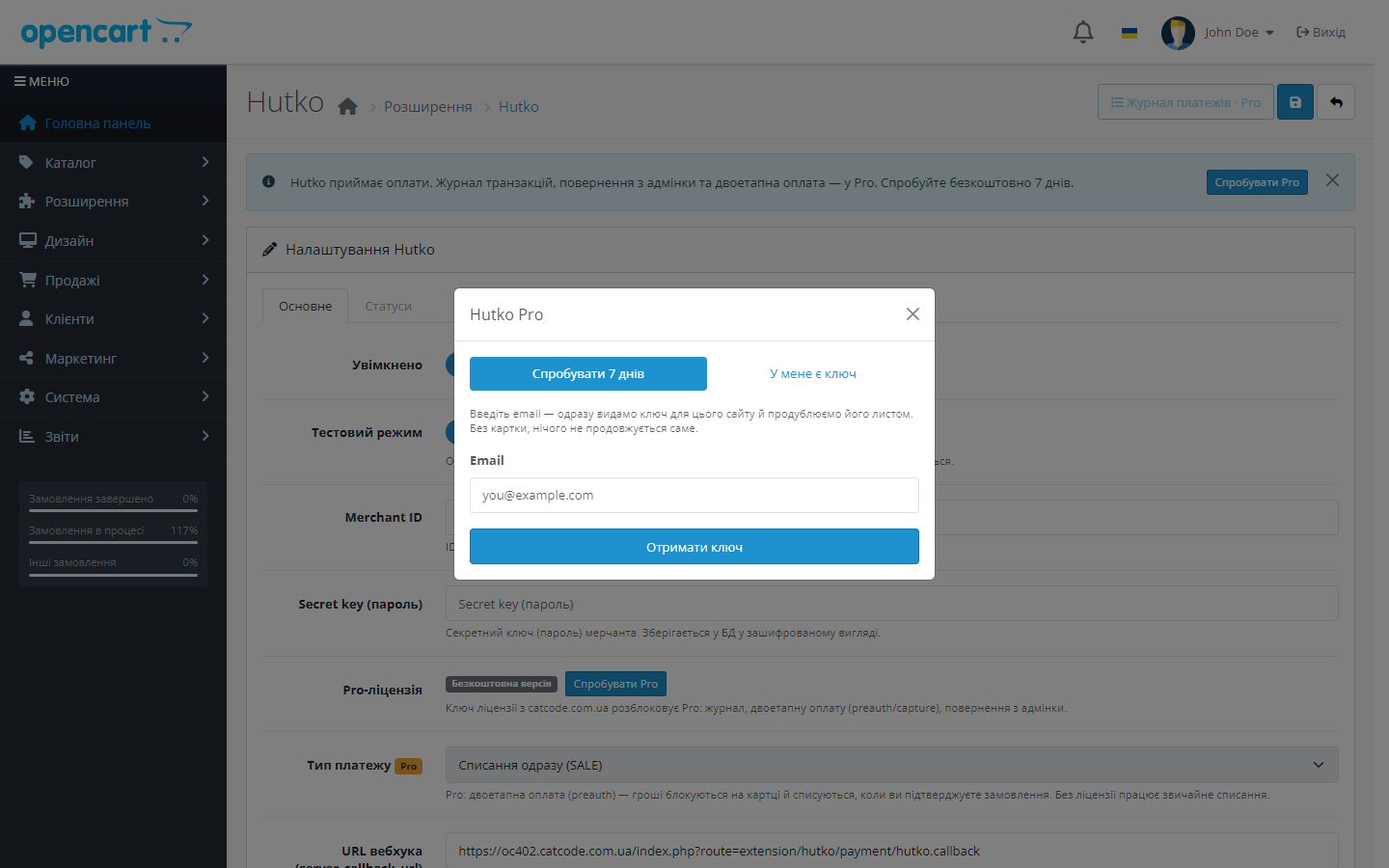Click the webhook URL field

892,851
